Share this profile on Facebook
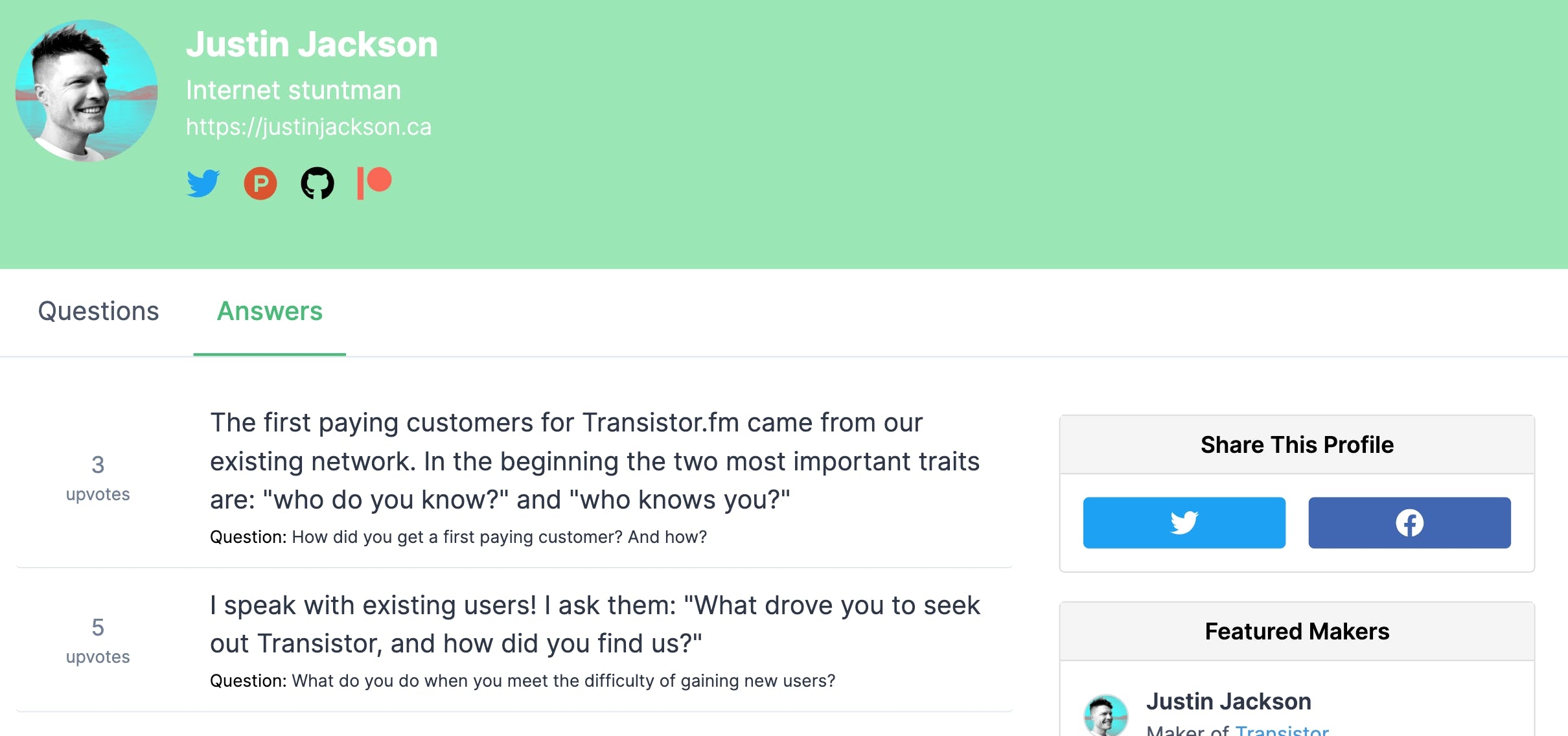The height and width of the screenshot is (736, 1568). (x=1409, y=523)
